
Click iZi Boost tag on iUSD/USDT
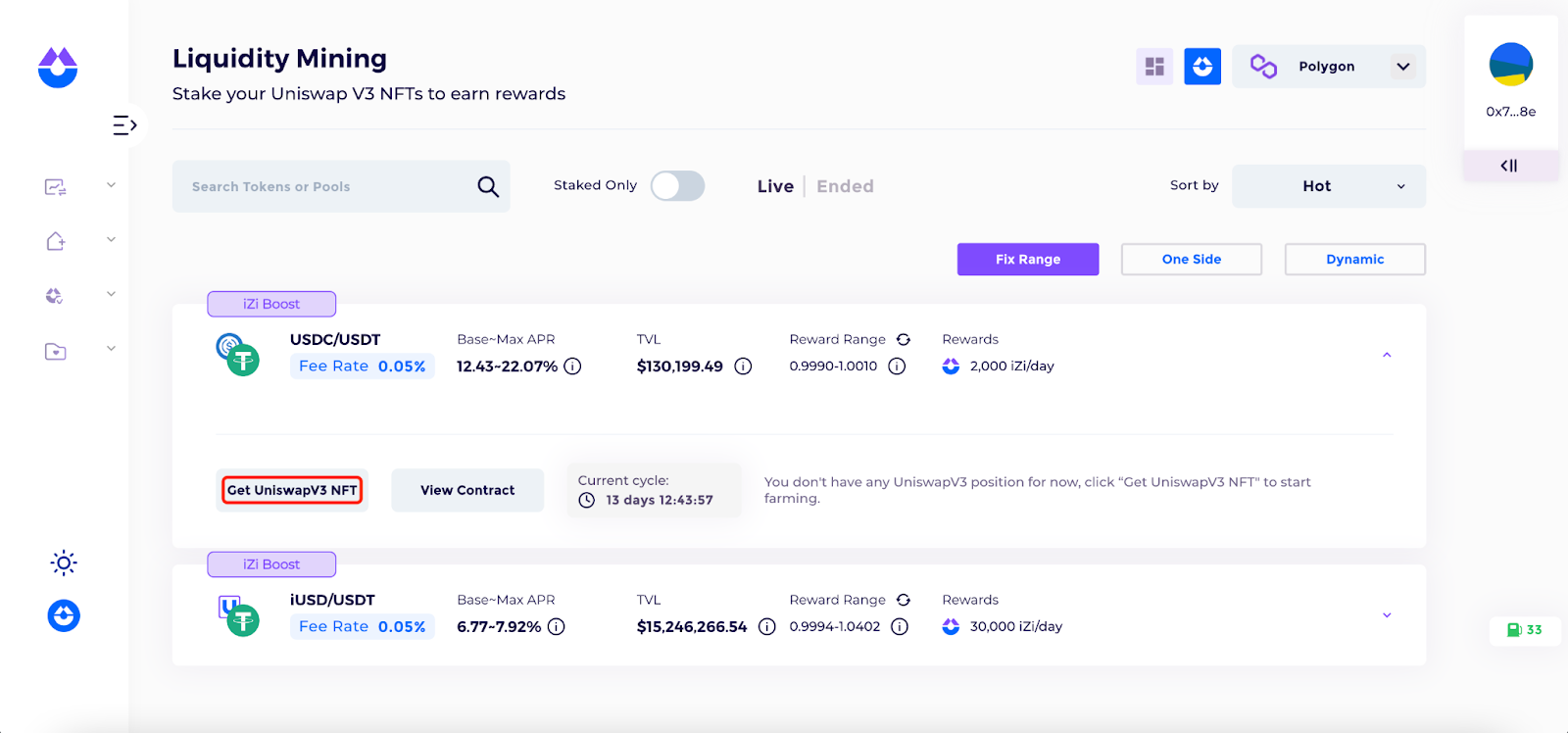(271, 564)
